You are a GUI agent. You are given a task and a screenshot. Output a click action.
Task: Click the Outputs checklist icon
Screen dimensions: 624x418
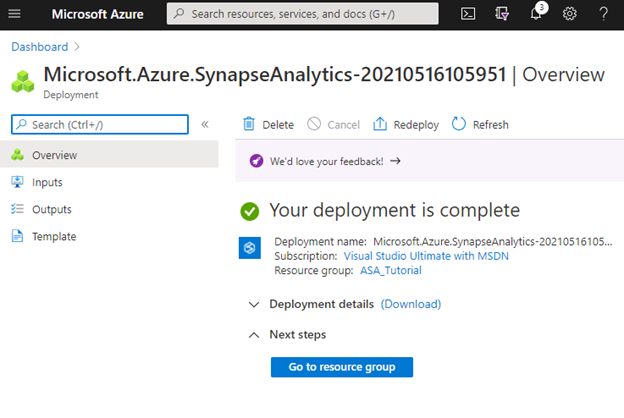coord(17,209)
